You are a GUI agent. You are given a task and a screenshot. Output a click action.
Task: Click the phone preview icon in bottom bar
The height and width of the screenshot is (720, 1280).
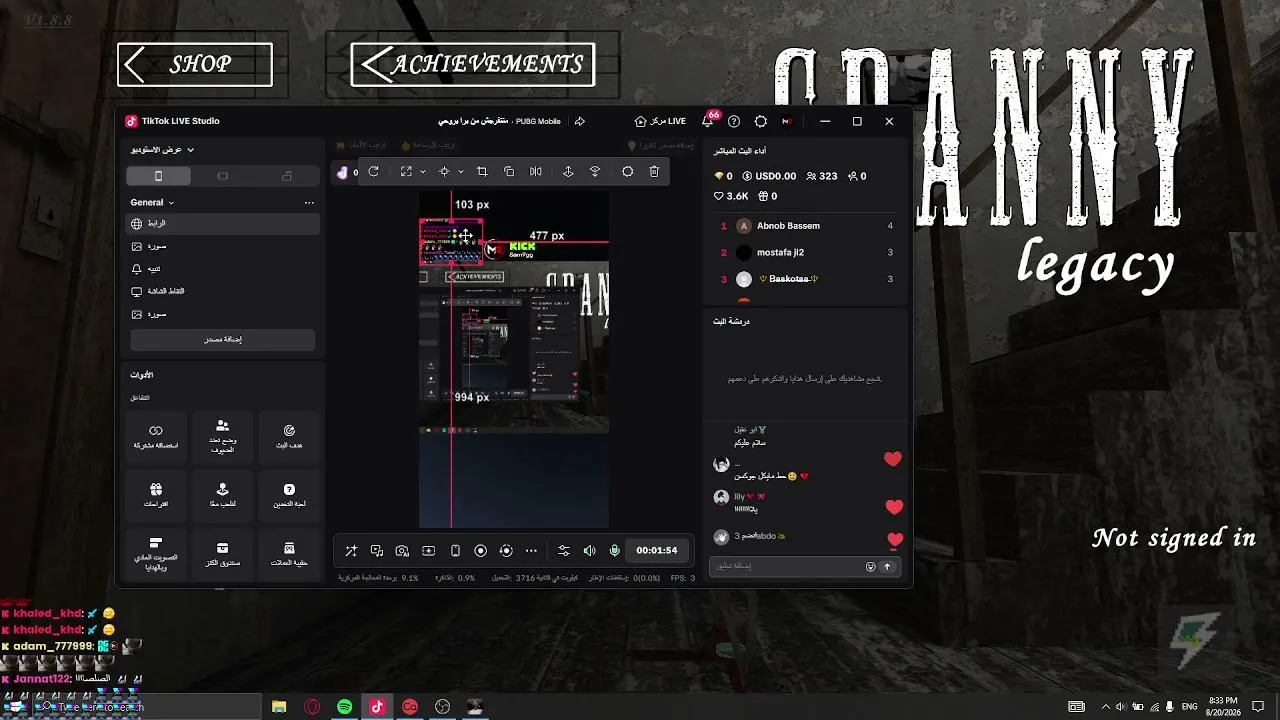coord(455,550)
